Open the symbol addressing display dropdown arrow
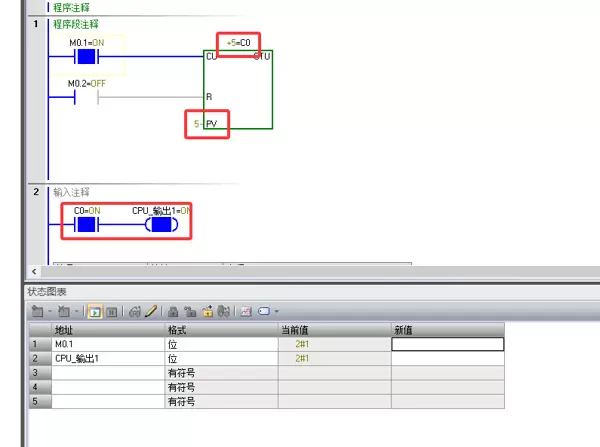The height and width of the screenshot is (447, 600). click(277, 311)
